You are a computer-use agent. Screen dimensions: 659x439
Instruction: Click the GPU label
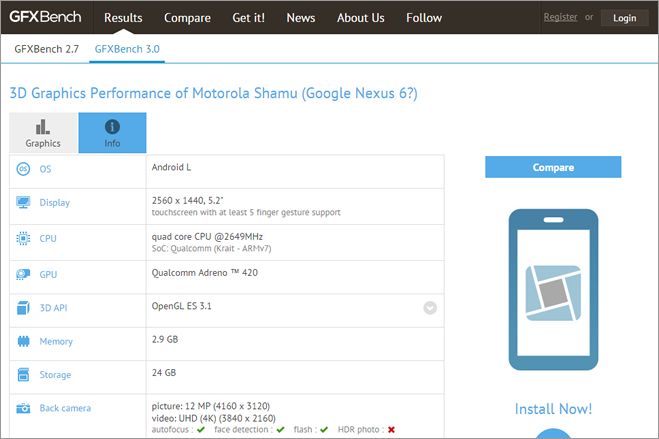(x=48, y=274)
